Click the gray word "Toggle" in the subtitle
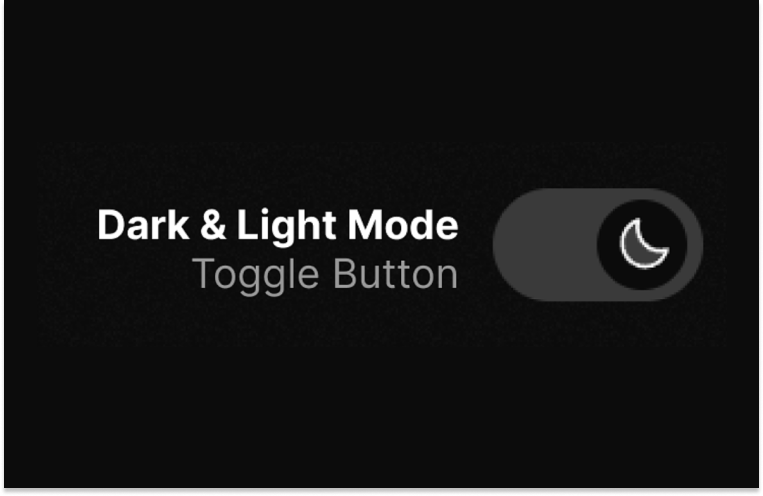This screenshot has height=496, width=763. click(x=255, y=276)
